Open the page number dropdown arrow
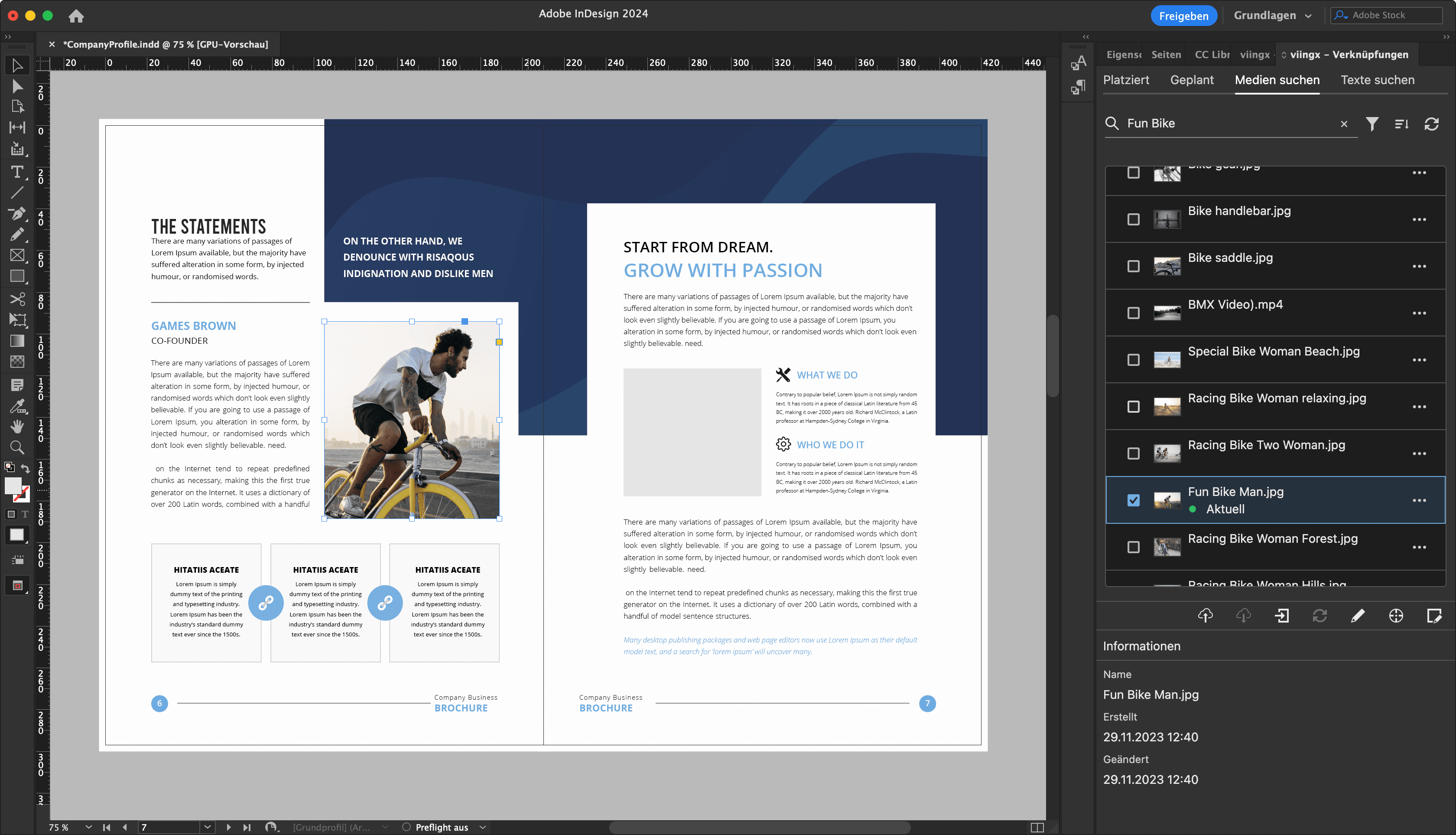 (x=207, y=827)
